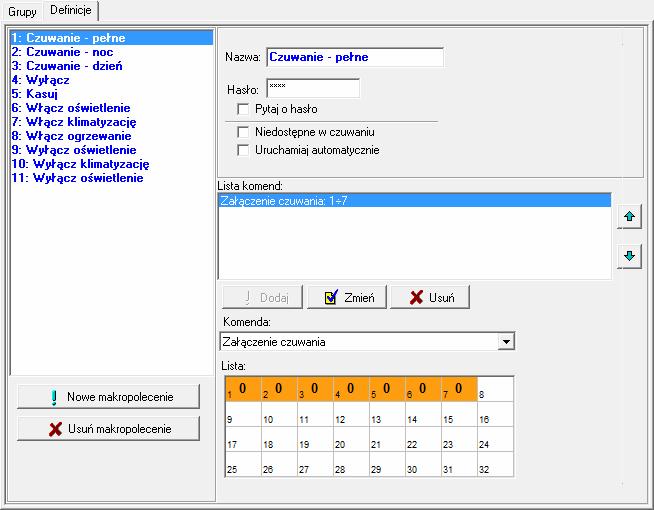Select macro '2: Czuwanie - noc'
This screenshot has height=510, width=654.
coord(112,52)
